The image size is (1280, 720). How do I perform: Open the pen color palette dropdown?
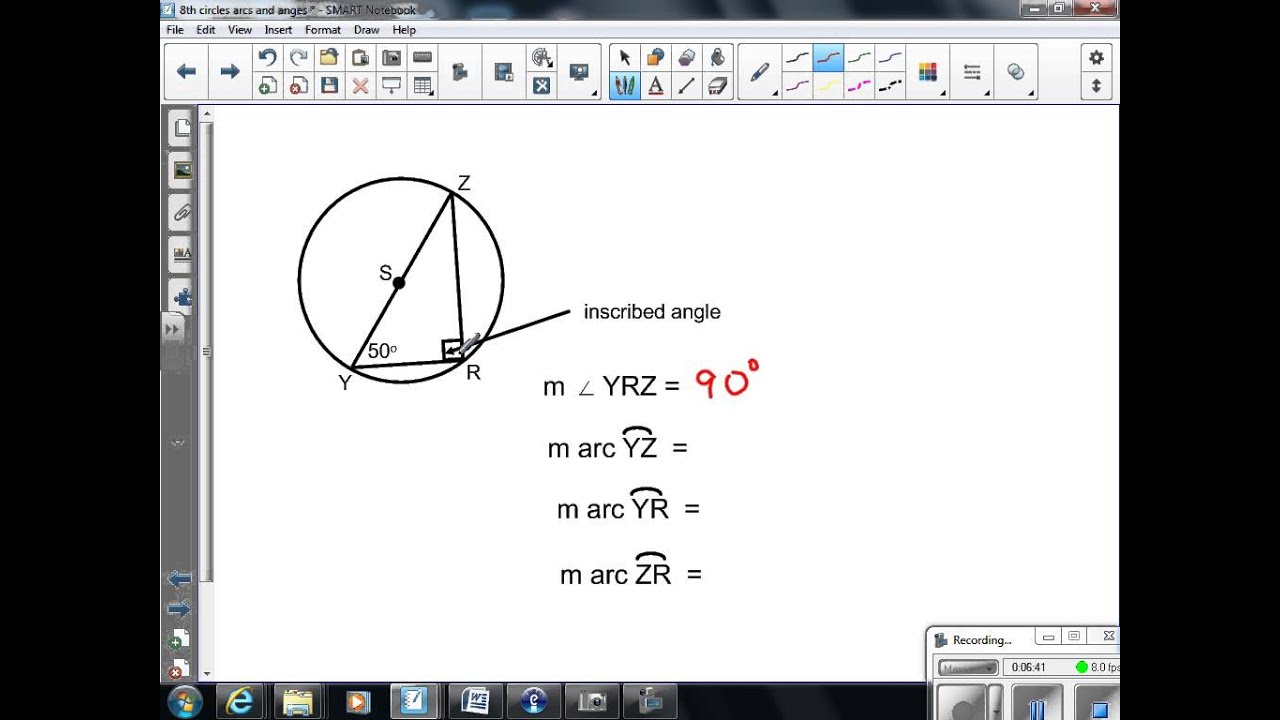pyautogui.click(x=929, y=72)
